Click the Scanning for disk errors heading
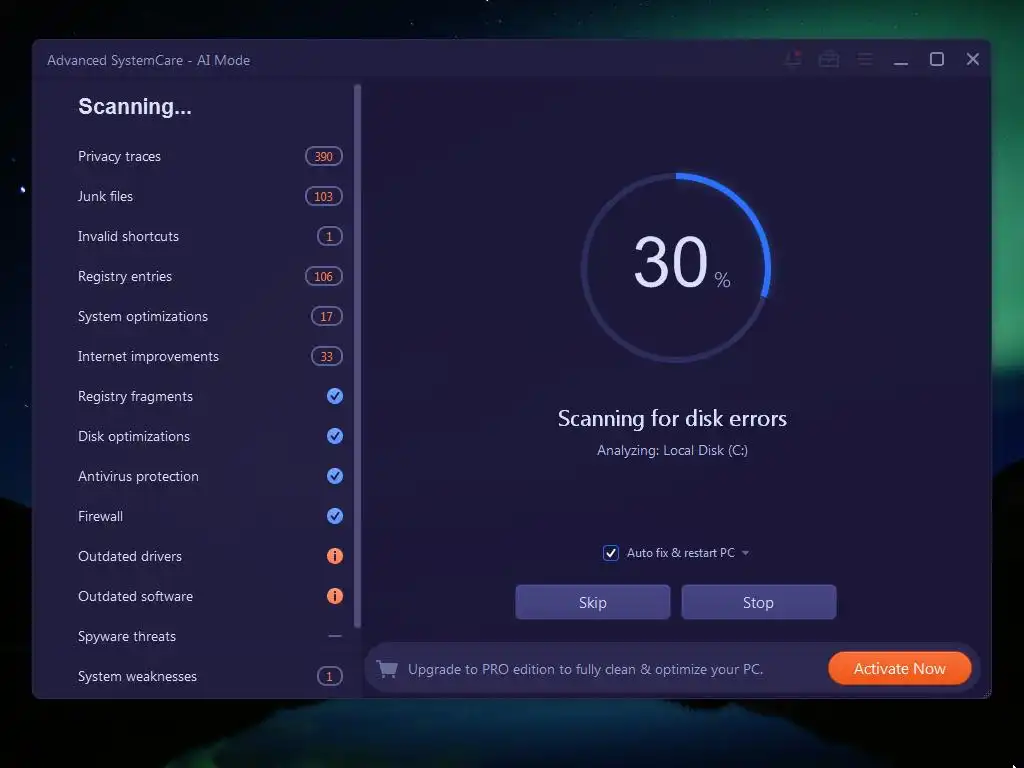Viewport: 1024px width, 768px height. [x=673, y=418]
